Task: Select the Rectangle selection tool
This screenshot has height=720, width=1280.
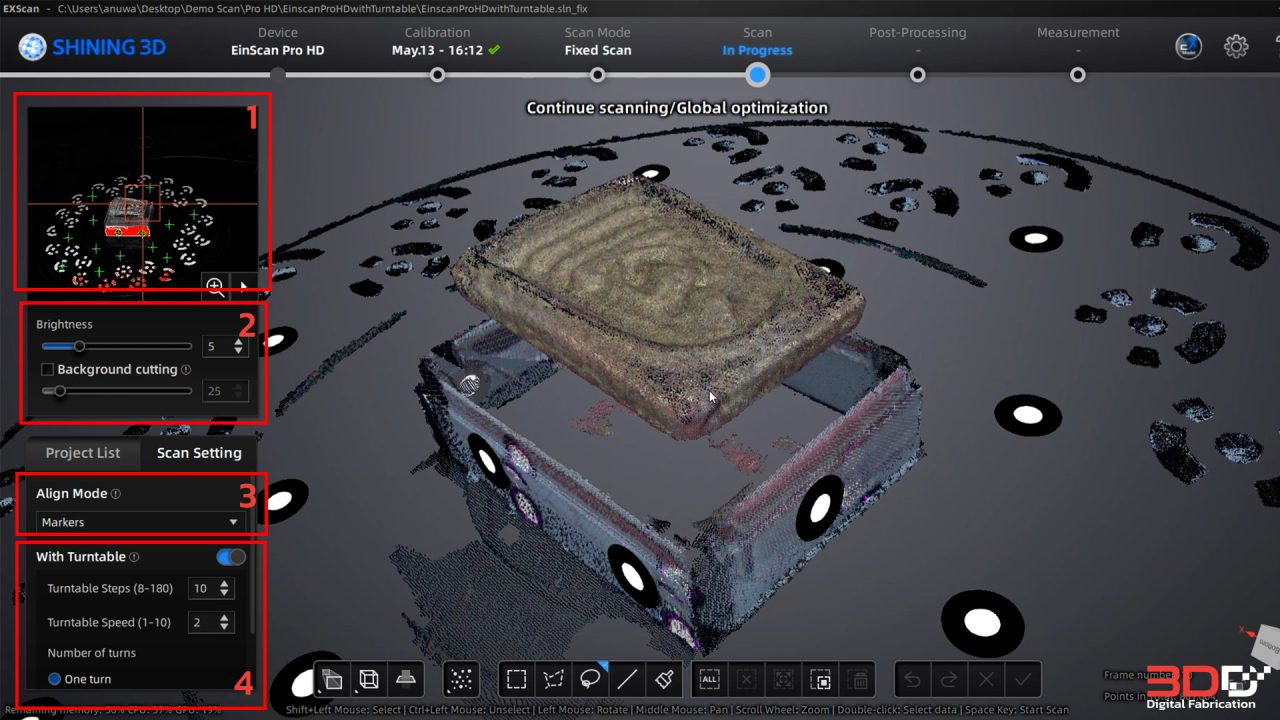Action: (x=517, y=679)
